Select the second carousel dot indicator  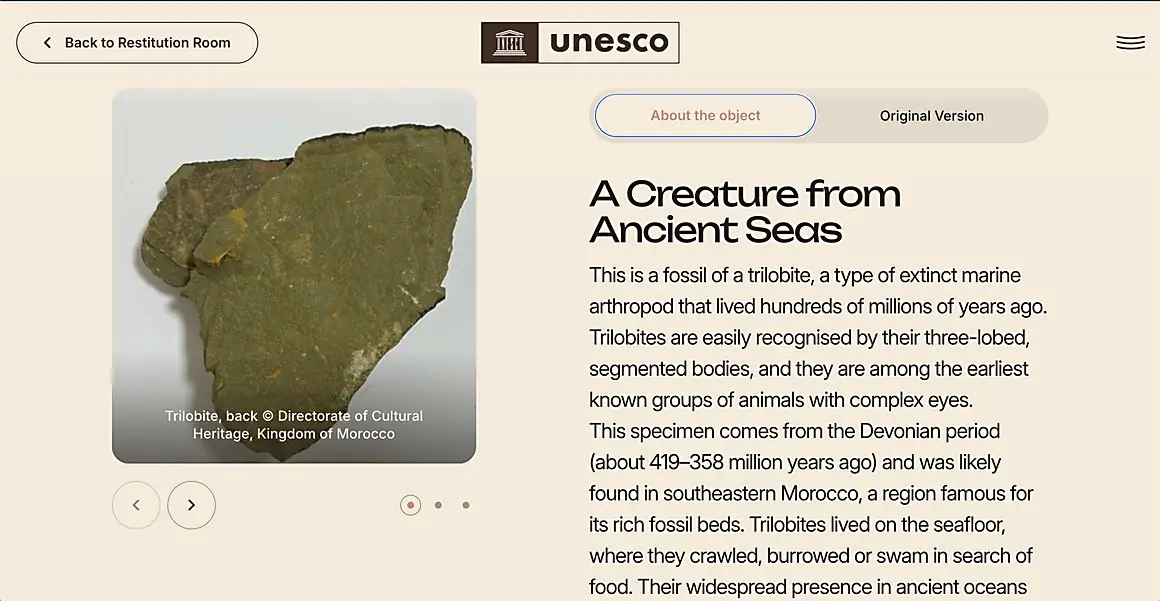(x=438, y=505)
